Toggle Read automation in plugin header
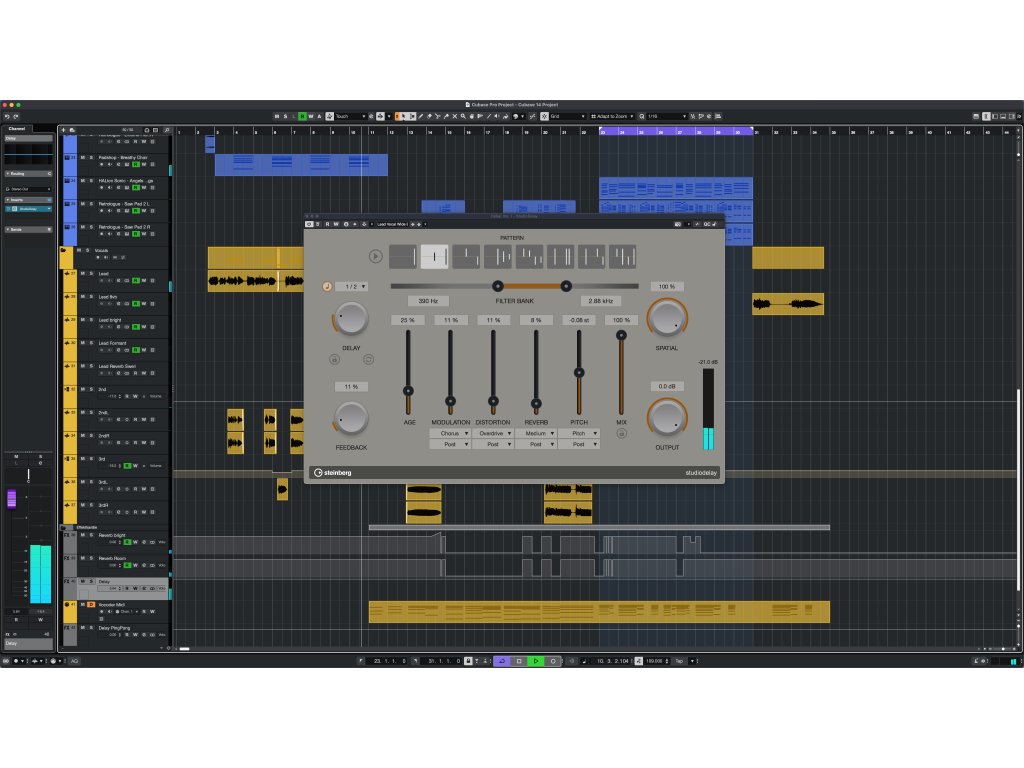 (327, 224)
